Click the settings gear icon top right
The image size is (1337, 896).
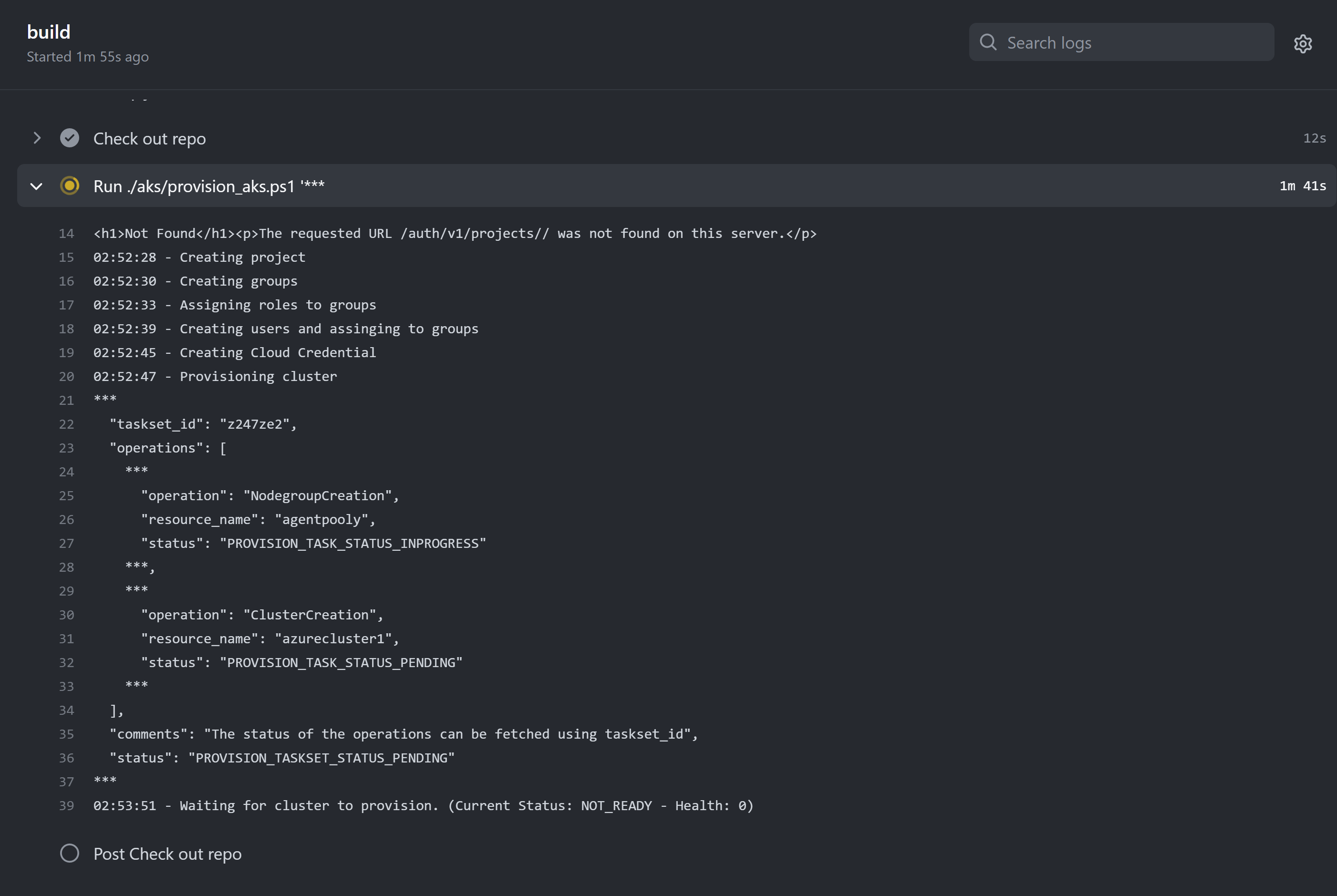pos(1304,42)
